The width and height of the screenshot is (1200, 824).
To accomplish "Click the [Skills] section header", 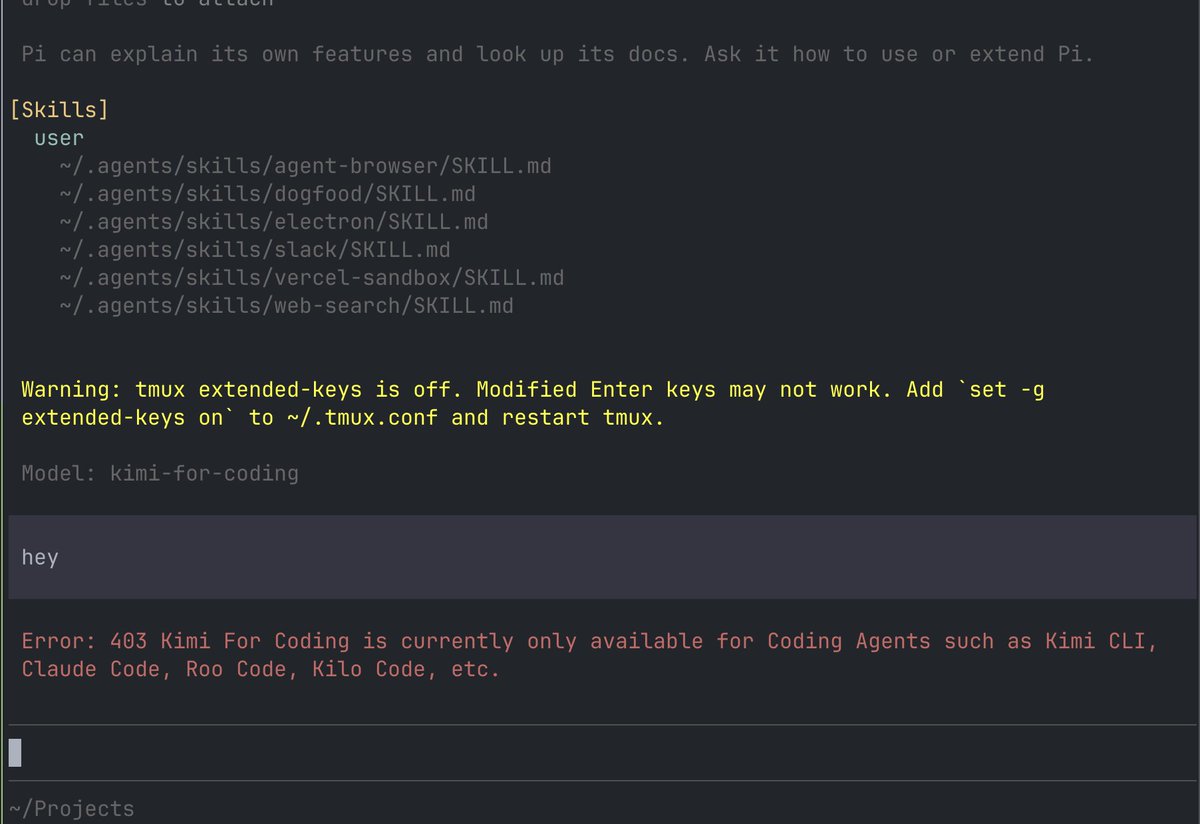I will click(58, 109).
